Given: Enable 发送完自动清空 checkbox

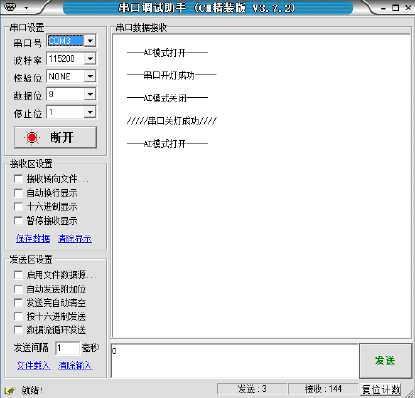Looking at the screenshot, I should click(x=19, y=303).
